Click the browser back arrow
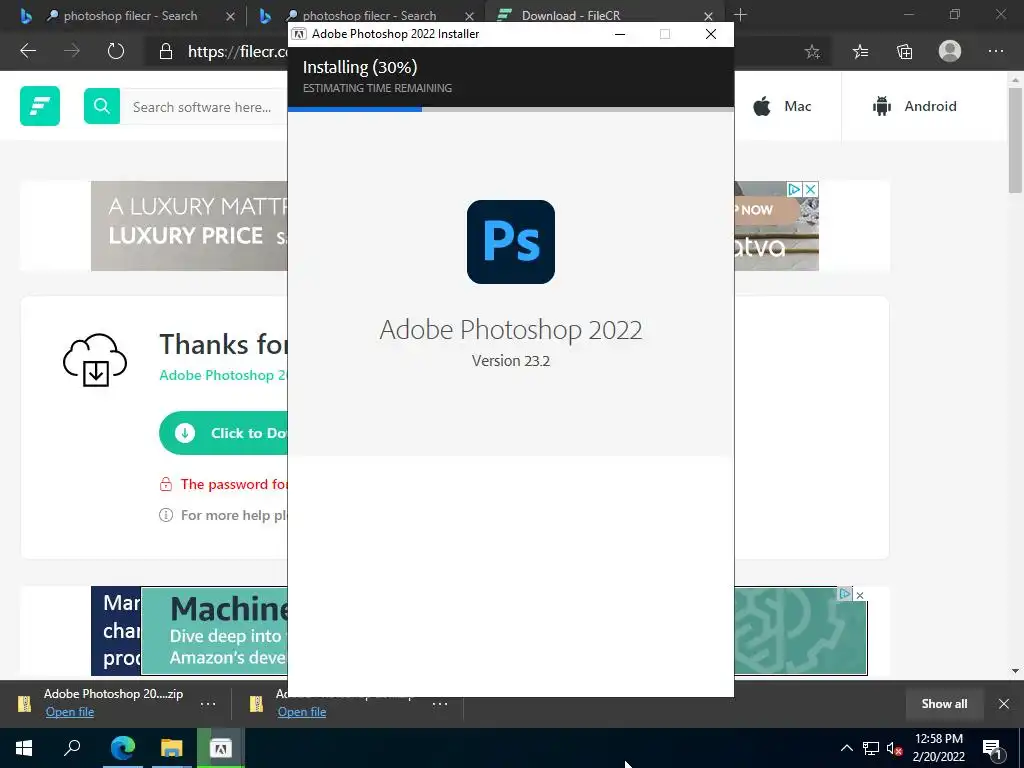This screenshot has width=1024, height=768. (x=28, y=51)
